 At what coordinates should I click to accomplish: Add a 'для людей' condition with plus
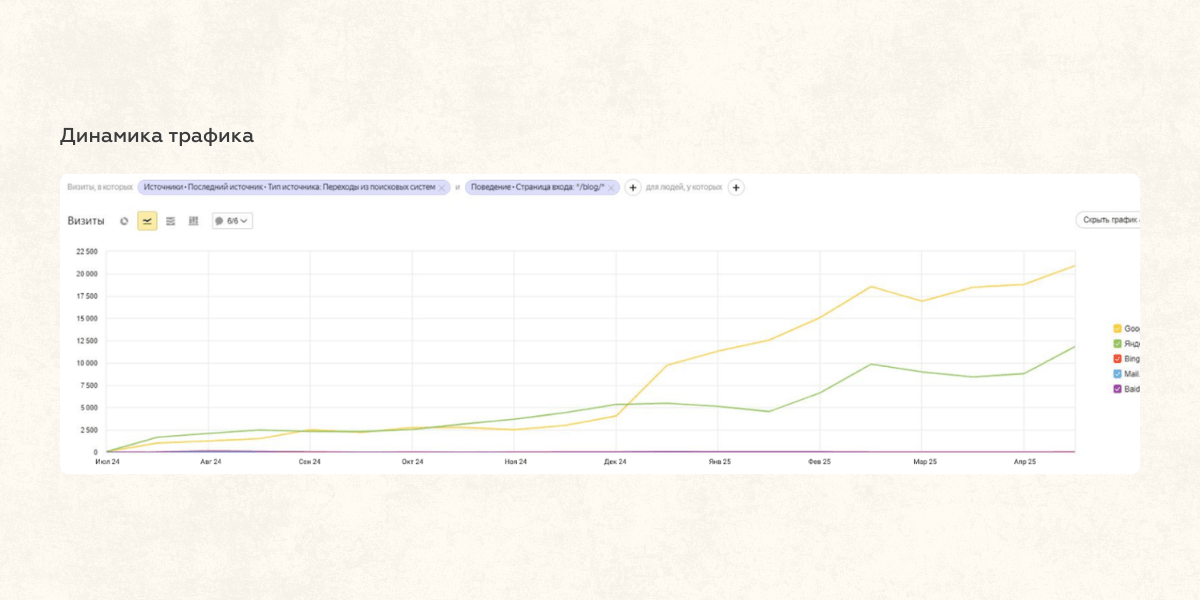click(735, 188)
